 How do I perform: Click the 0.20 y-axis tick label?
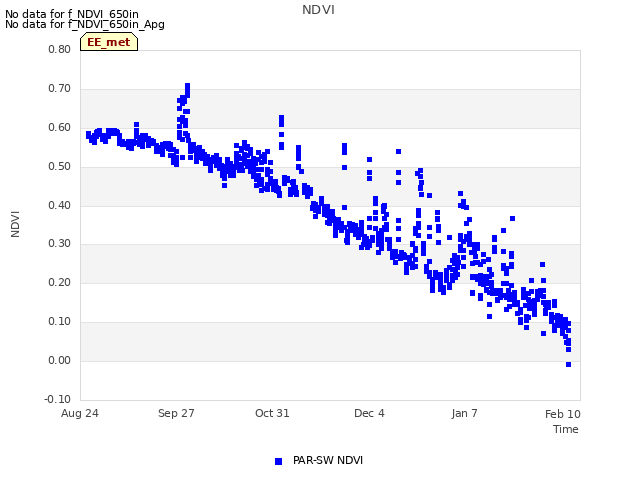pyautogui.click(x=60, y=282)
